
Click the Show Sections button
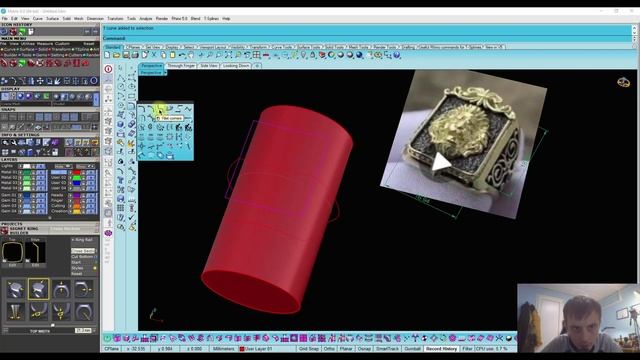83,251
